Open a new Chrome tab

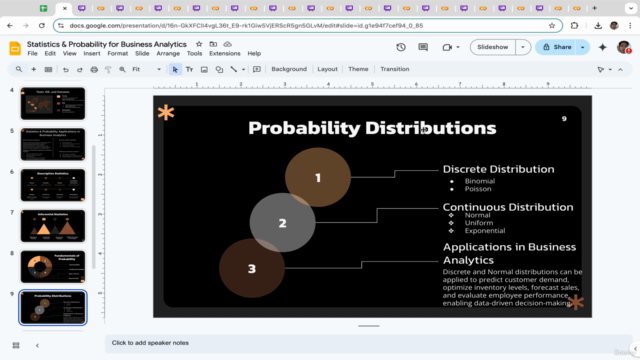point(594,8)
